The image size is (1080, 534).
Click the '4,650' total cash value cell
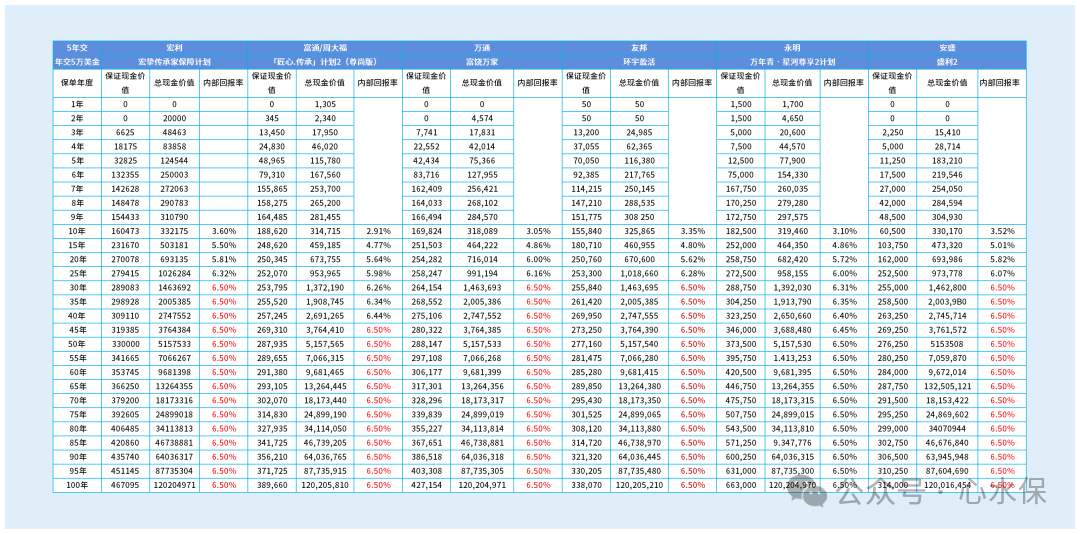click(792, 119)
